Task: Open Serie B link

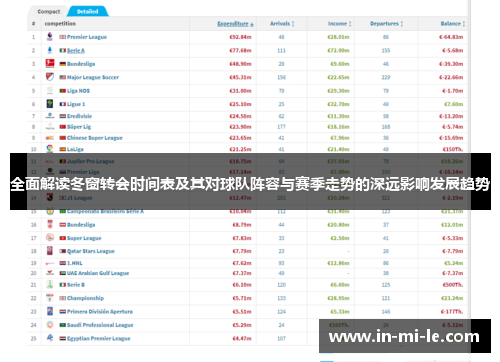Action: coord(76,285)
